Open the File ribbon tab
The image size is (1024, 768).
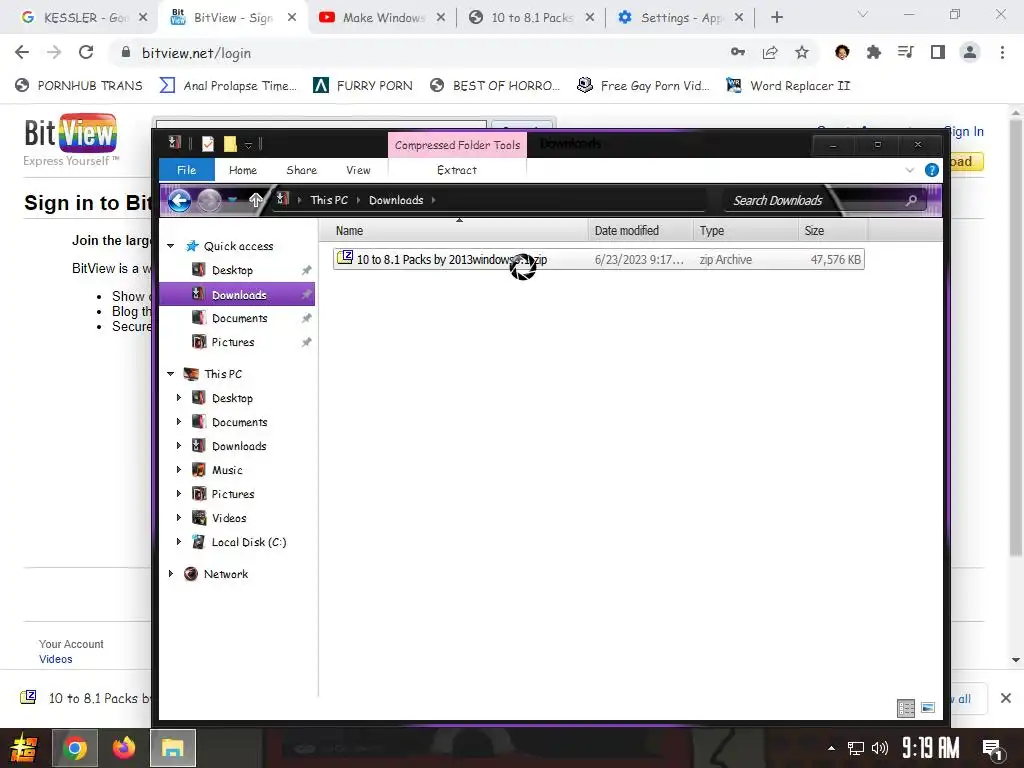click(187, 170)
